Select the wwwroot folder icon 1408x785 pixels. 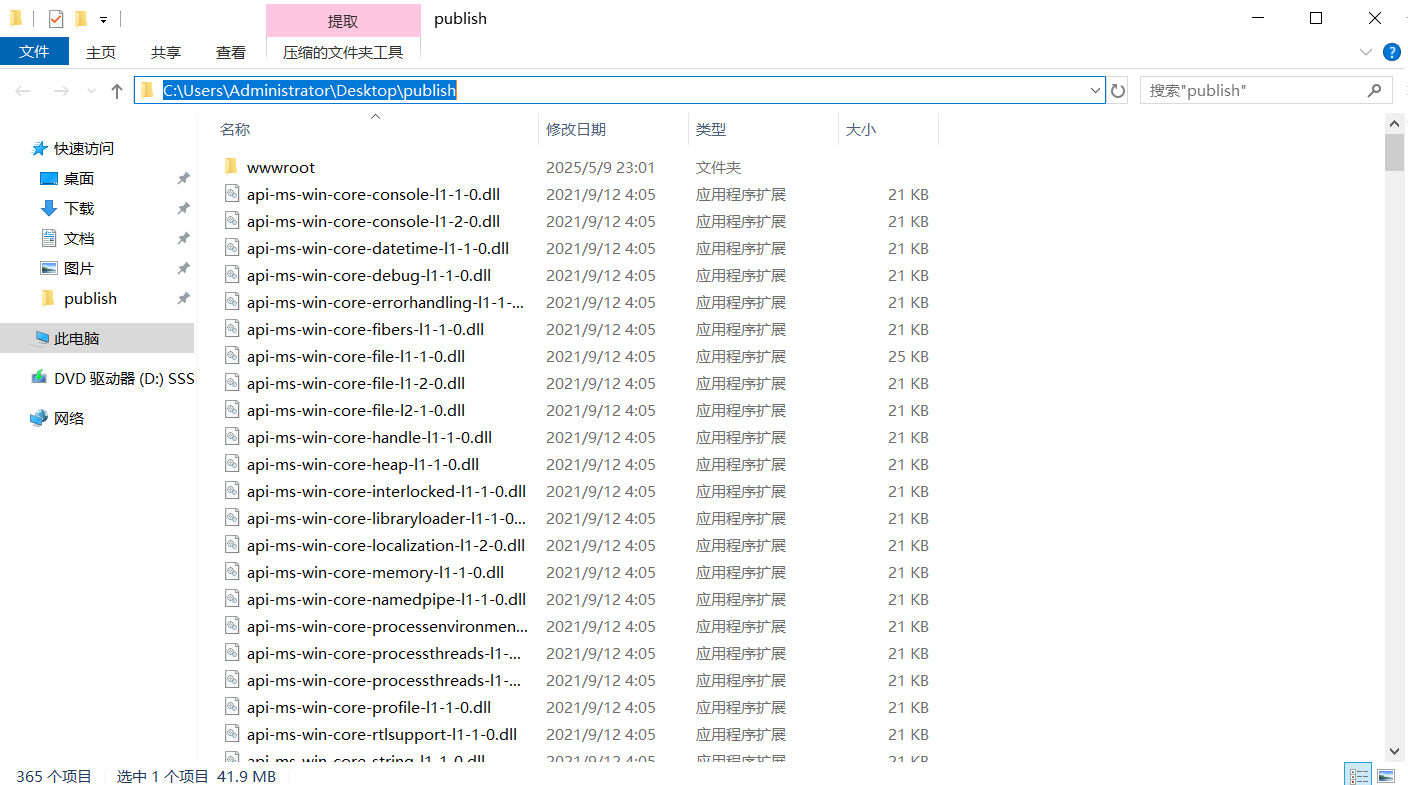pos(231,166)
